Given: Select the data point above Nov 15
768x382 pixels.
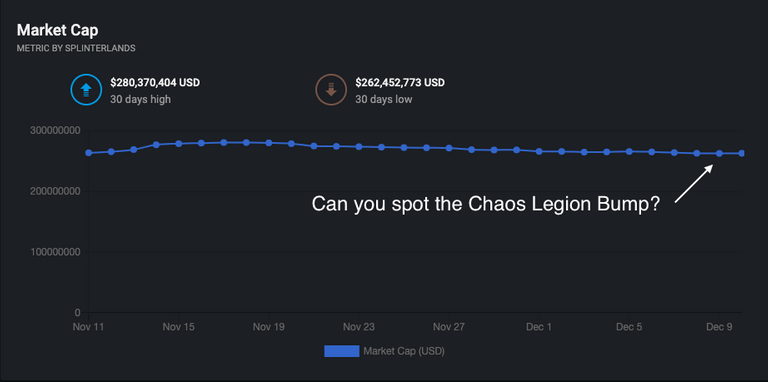Looking at the screenshot, I should [179, 143].
